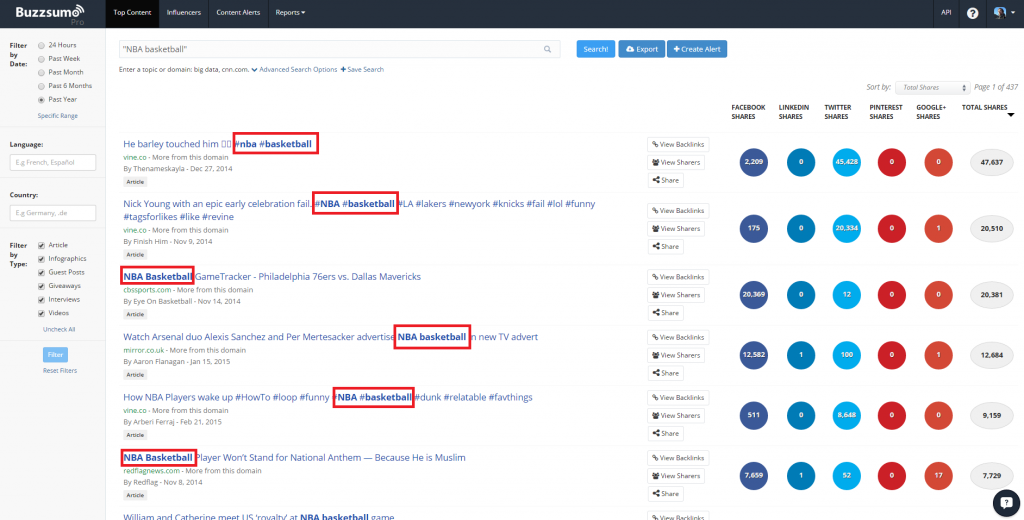The image size is (1024, 520).
Task: Select the Past Week date filter
Action: 42,59
